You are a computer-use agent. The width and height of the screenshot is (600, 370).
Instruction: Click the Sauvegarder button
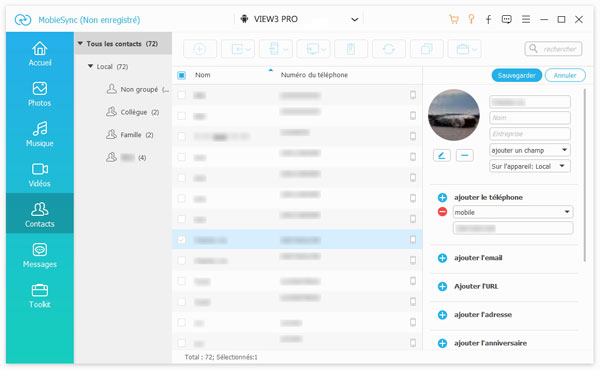(517, 75)
